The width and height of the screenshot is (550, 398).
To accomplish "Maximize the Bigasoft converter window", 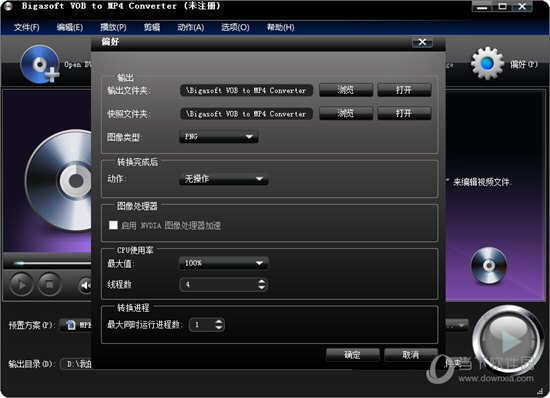I will [x=503, y=6].
